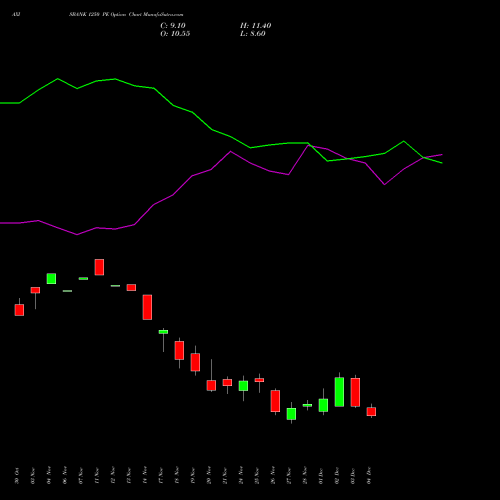Click the high value H: 11.40
The height and width of the screenshot is (500, 500).
[x=255, y=26]
